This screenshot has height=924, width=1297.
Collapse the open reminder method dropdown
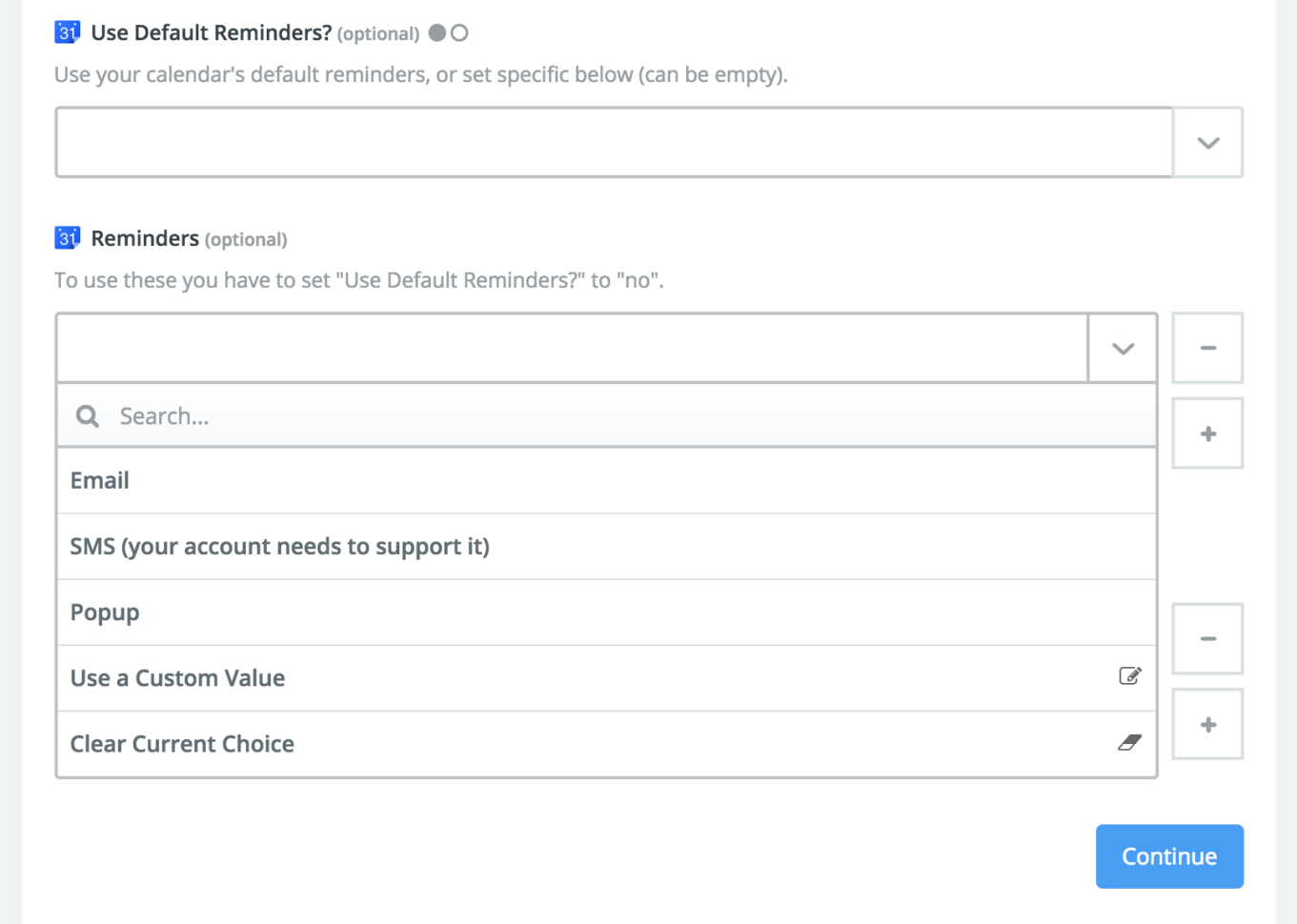pos(1122,348)
